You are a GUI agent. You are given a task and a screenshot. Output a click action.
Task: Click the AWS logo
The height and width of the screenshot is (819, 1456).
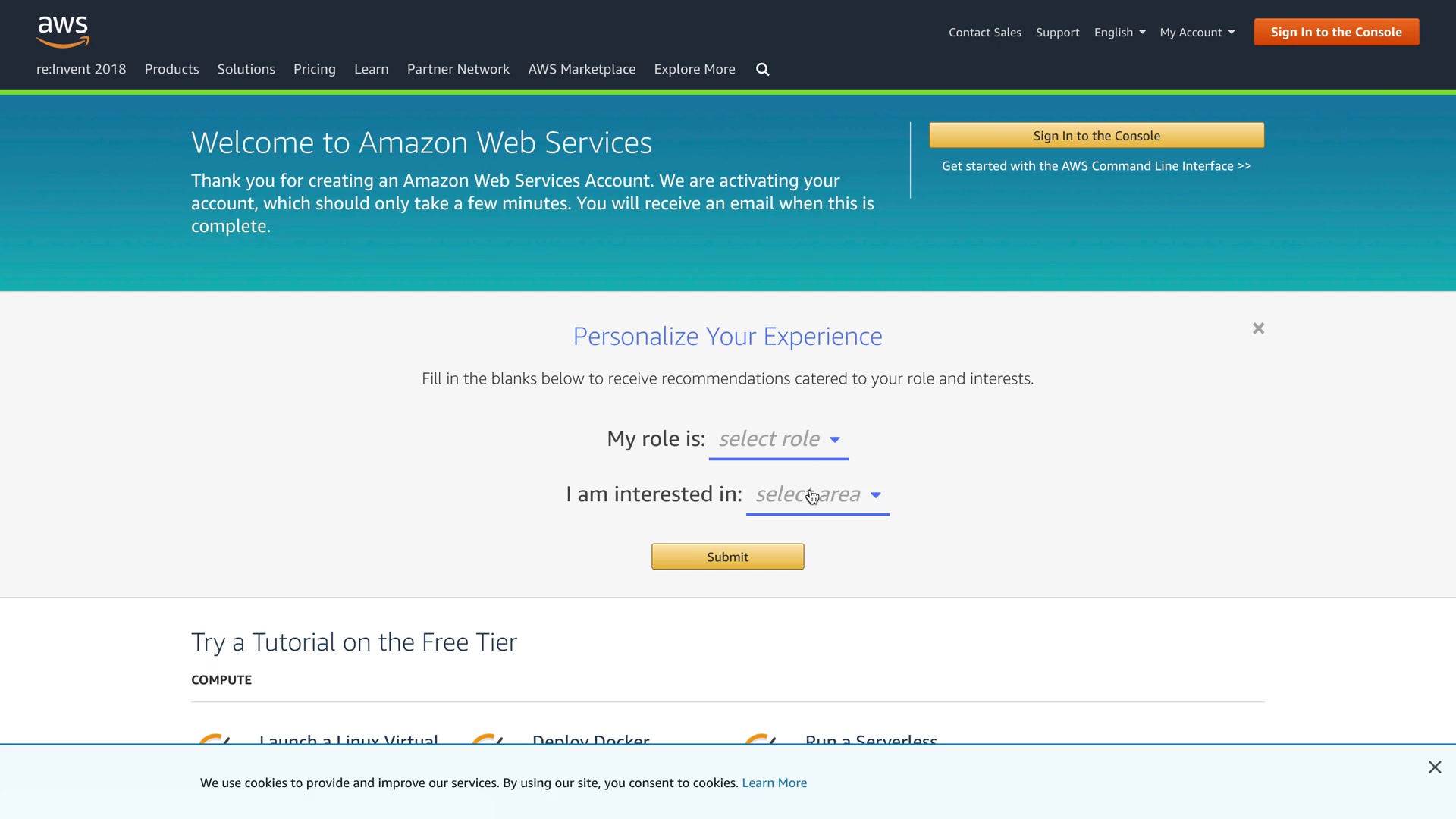click(x=63, y=31)
